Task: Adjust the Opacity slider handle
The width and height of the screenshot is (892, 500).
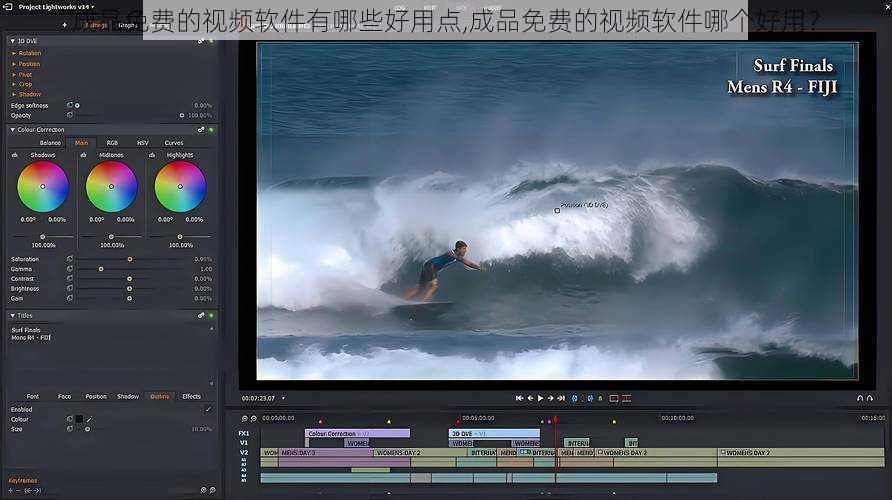Action: pyautogui.click(x=182, y=115)
